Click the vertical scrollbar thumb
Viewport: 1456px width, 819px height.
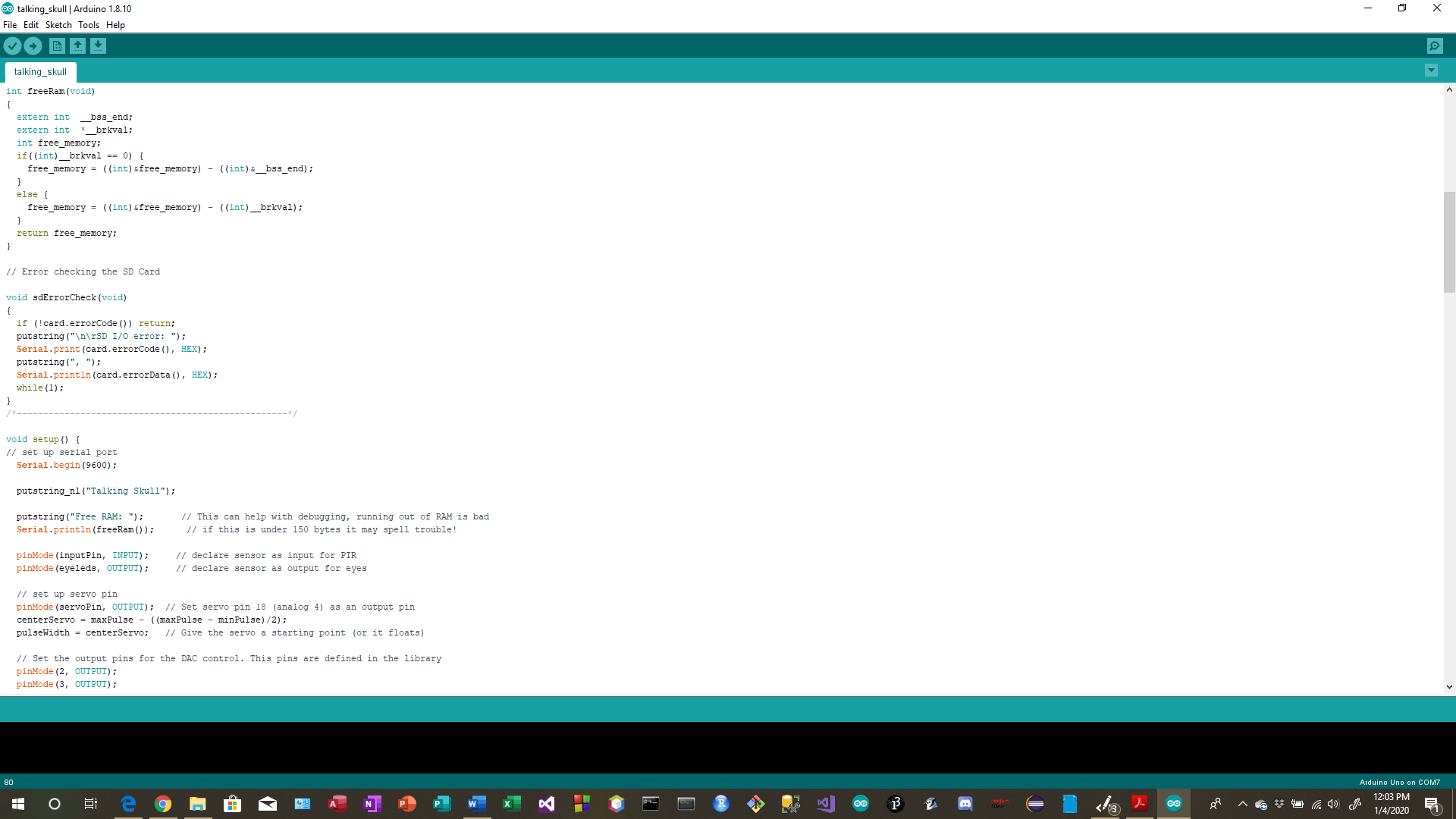pyautogui.click(x=1449, y=243)
